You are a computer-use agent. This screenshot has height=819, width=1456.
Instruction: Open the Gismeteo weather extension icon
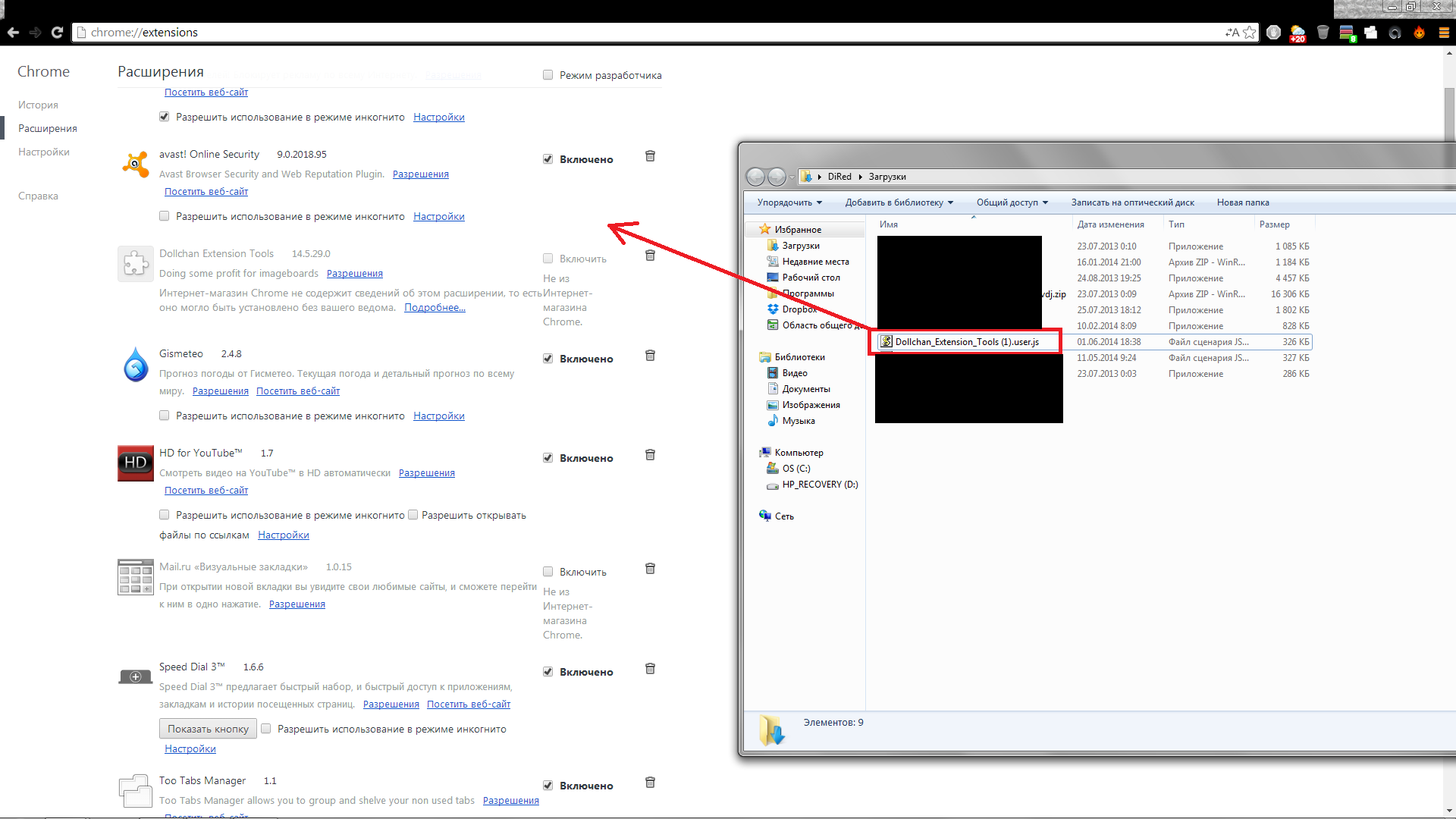click(1298, 33)
